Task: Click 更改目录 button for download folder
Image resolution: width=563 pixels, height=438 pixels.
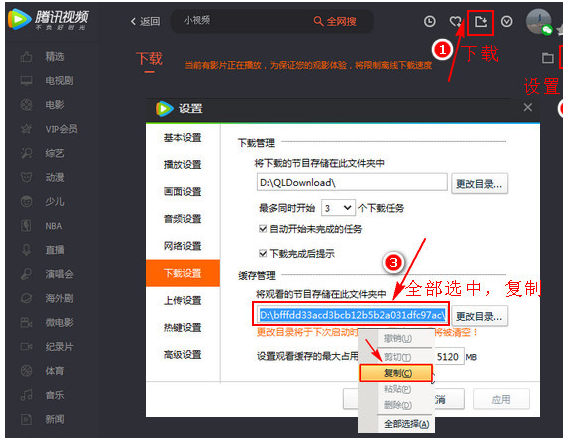Action: point(479,184)
